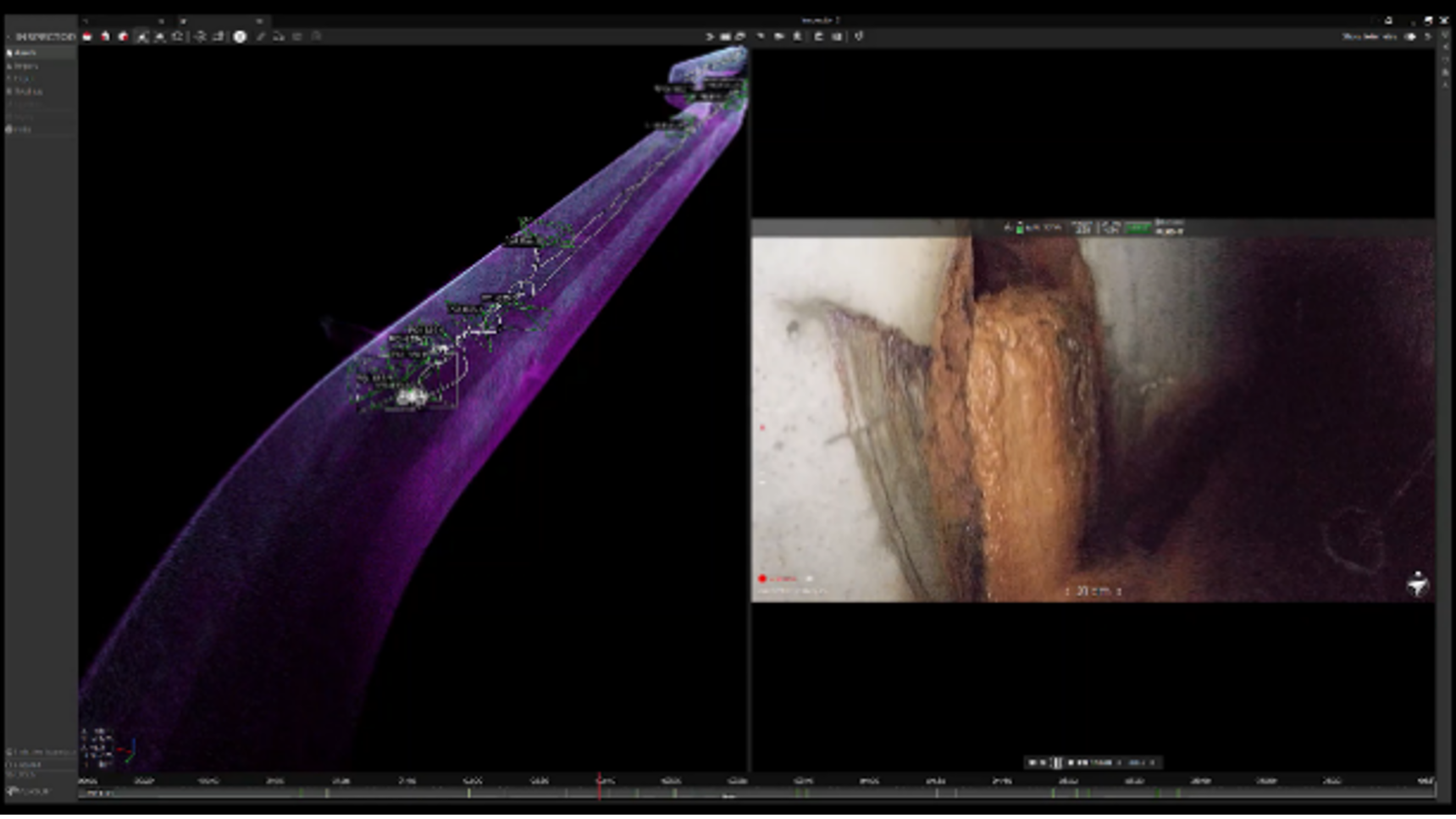
Task: Select the bright white marker in the point cloud
Action: [412, 396]
